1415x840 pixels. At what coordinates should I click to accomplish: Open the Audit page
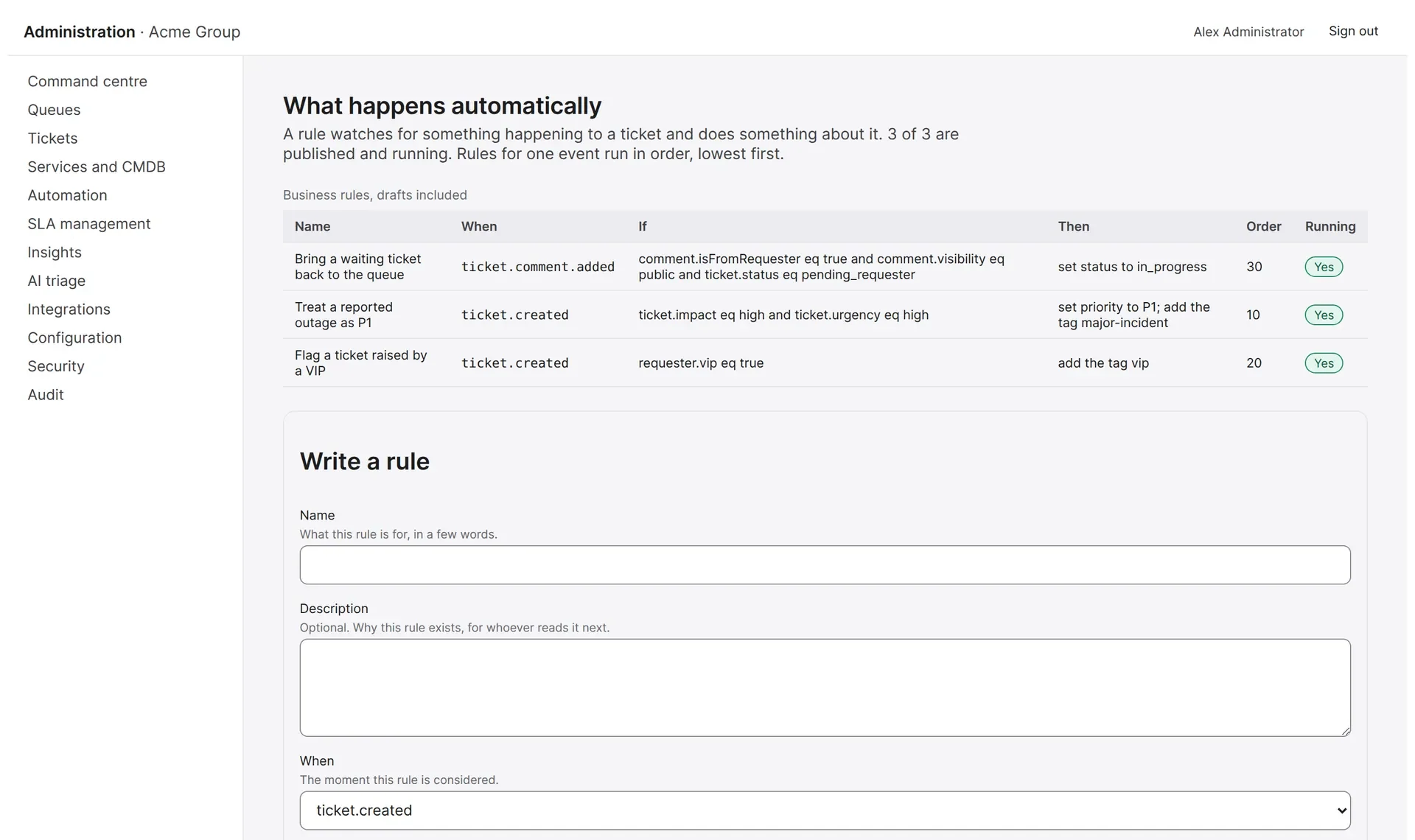coord(46,395)
